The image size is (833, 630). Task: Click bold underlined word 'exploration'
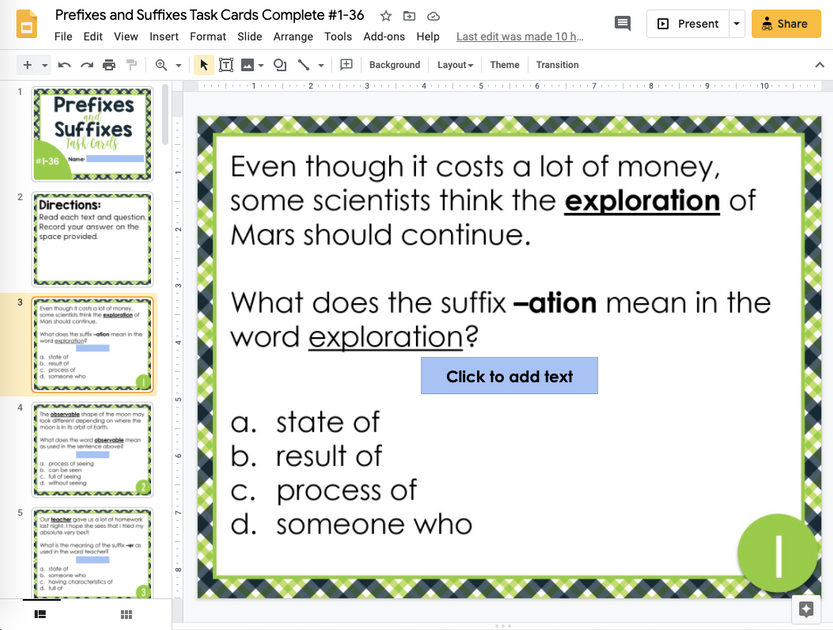[x=642, y=201]
